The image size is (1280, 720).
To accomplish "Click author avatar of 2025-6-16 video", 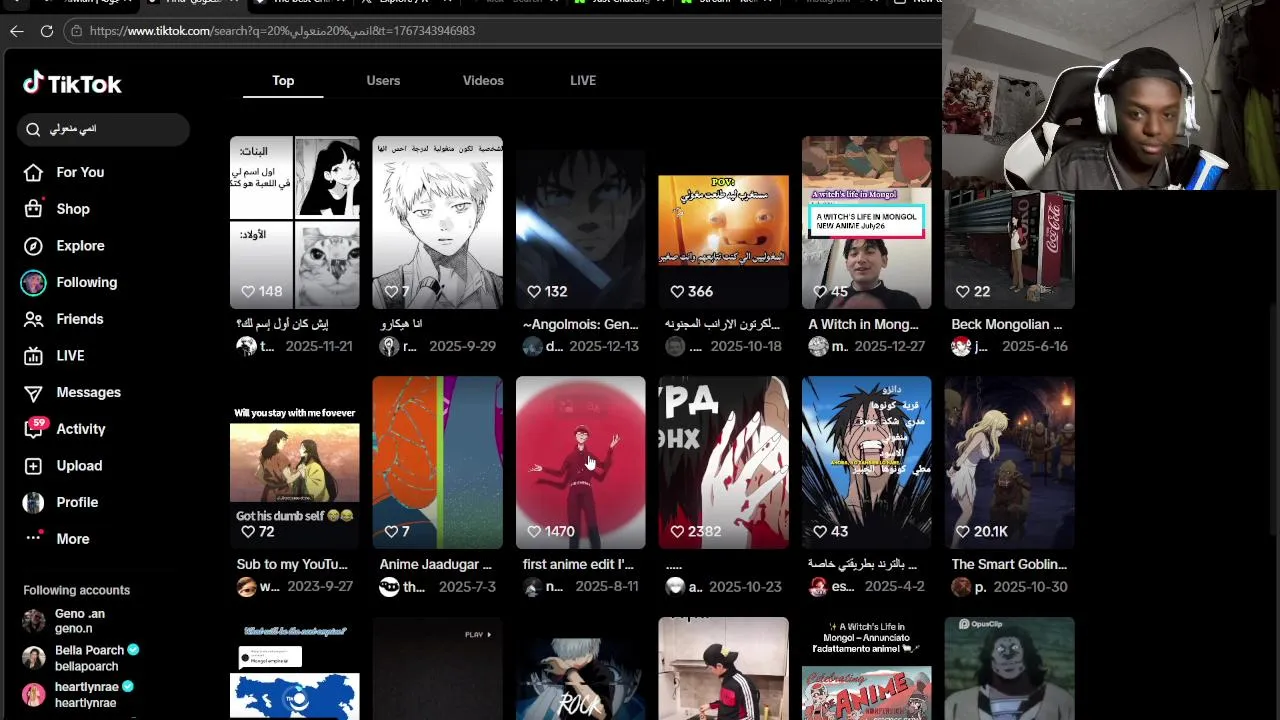I will click(x=961, y=346).
